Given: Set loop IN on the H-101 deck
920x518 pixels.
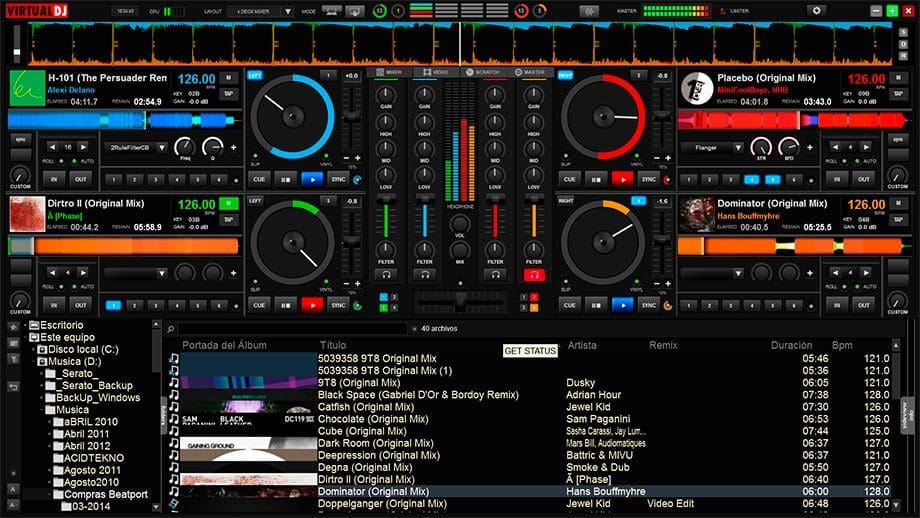Looking at the screenshot, I should (x=54, y=179).
